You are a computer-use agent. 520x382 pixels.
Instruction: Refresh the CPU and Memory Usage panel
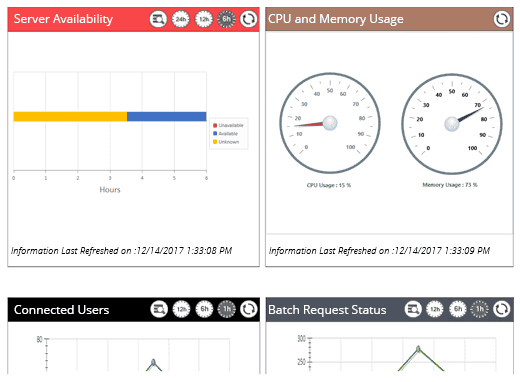[502, 19]
